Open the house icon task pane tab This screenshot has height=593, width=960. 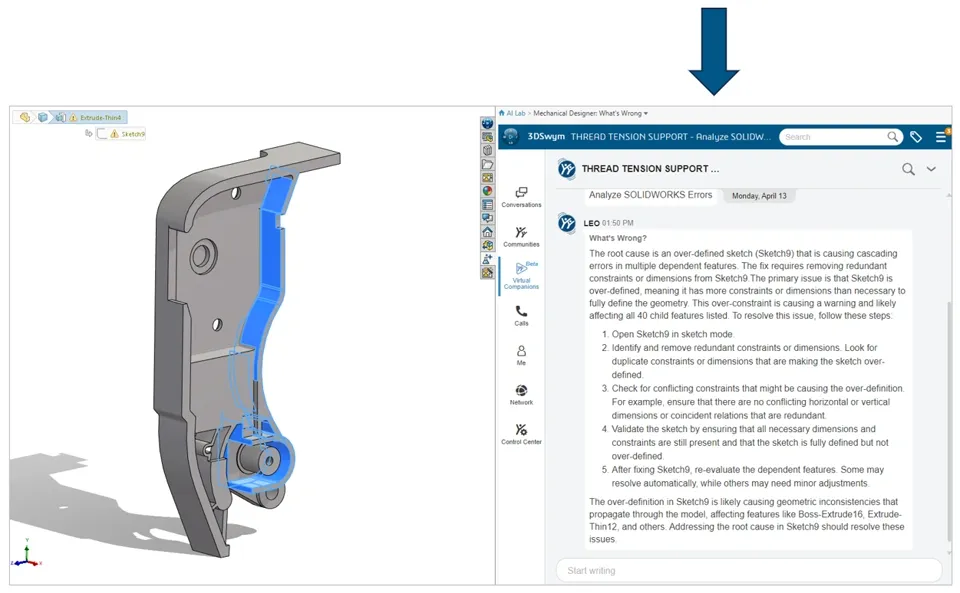coord(488,231)
